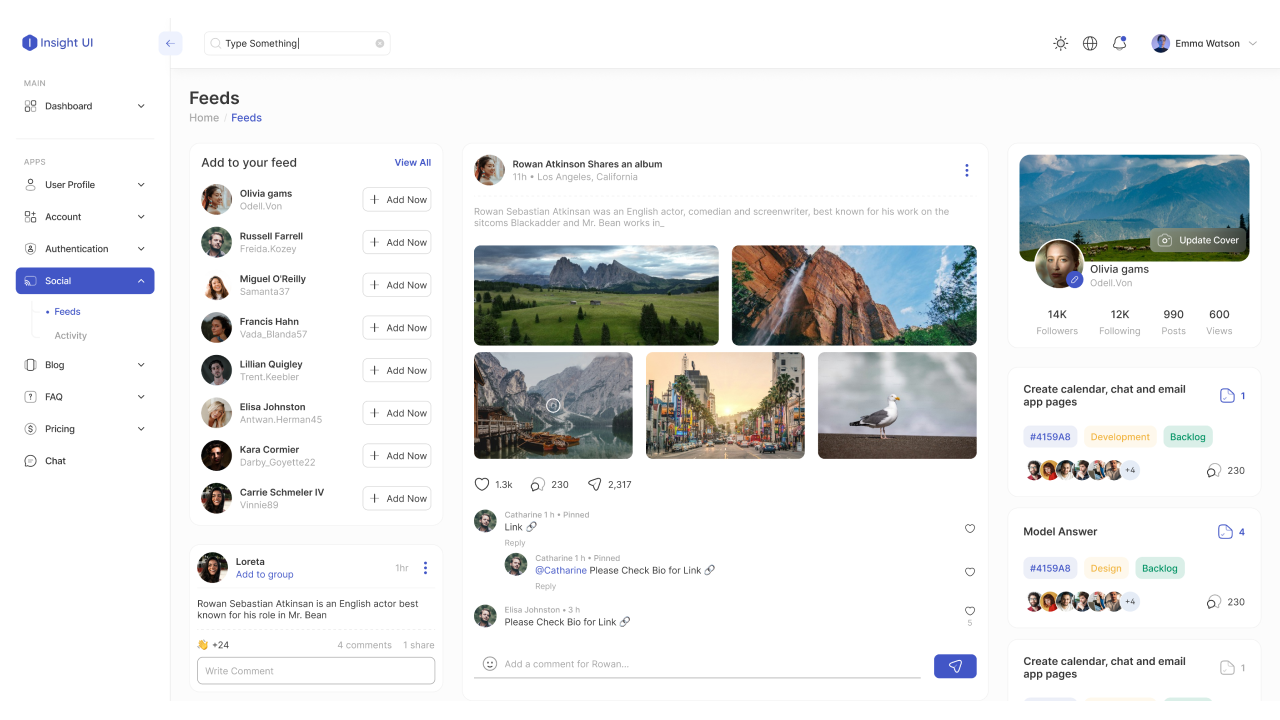Toggle the light/dark theme sun icon
1280x720 pixels.
(x=1060, y=43)
